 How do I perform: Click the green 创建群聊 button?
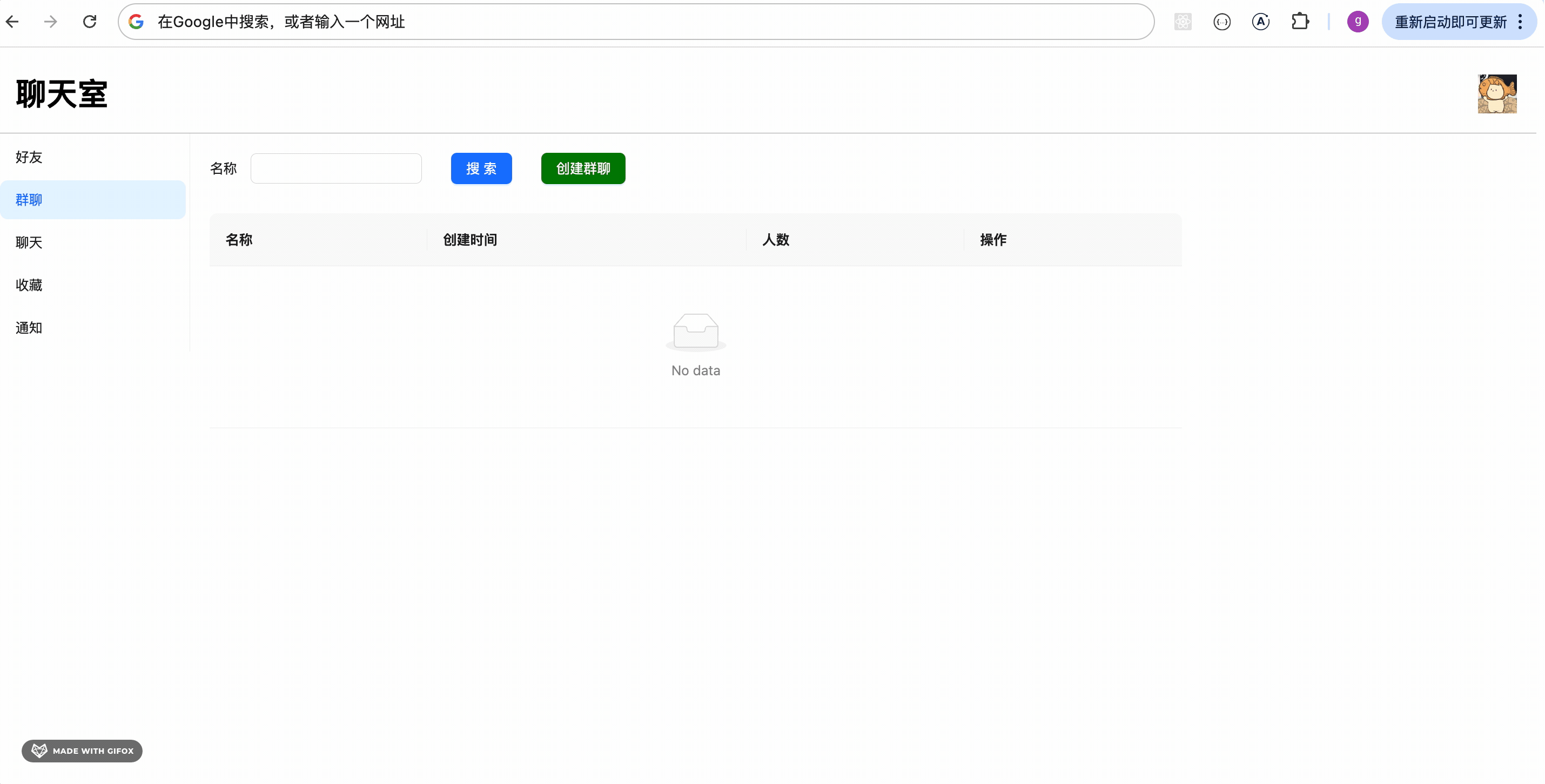[583, 168]
